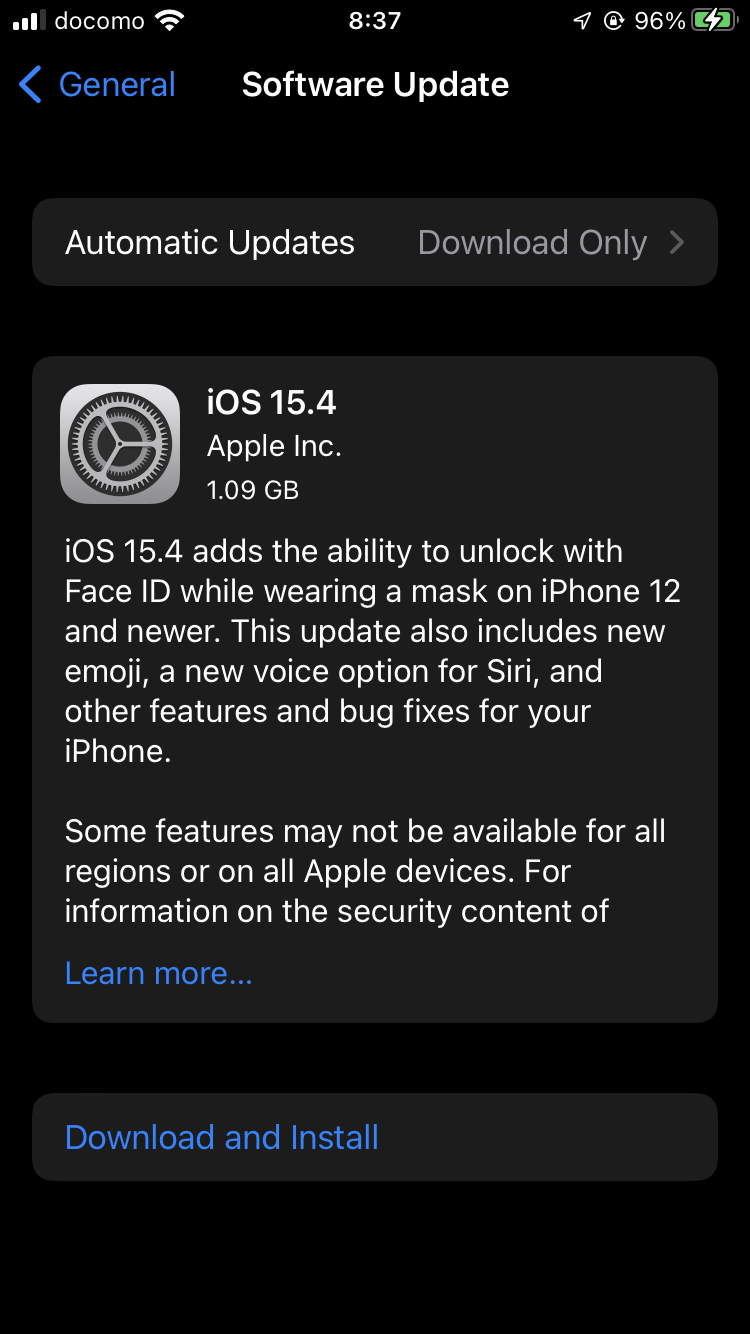750x1334 pixels.
Task: Tap the Download Only value
Action: point(532,242)
